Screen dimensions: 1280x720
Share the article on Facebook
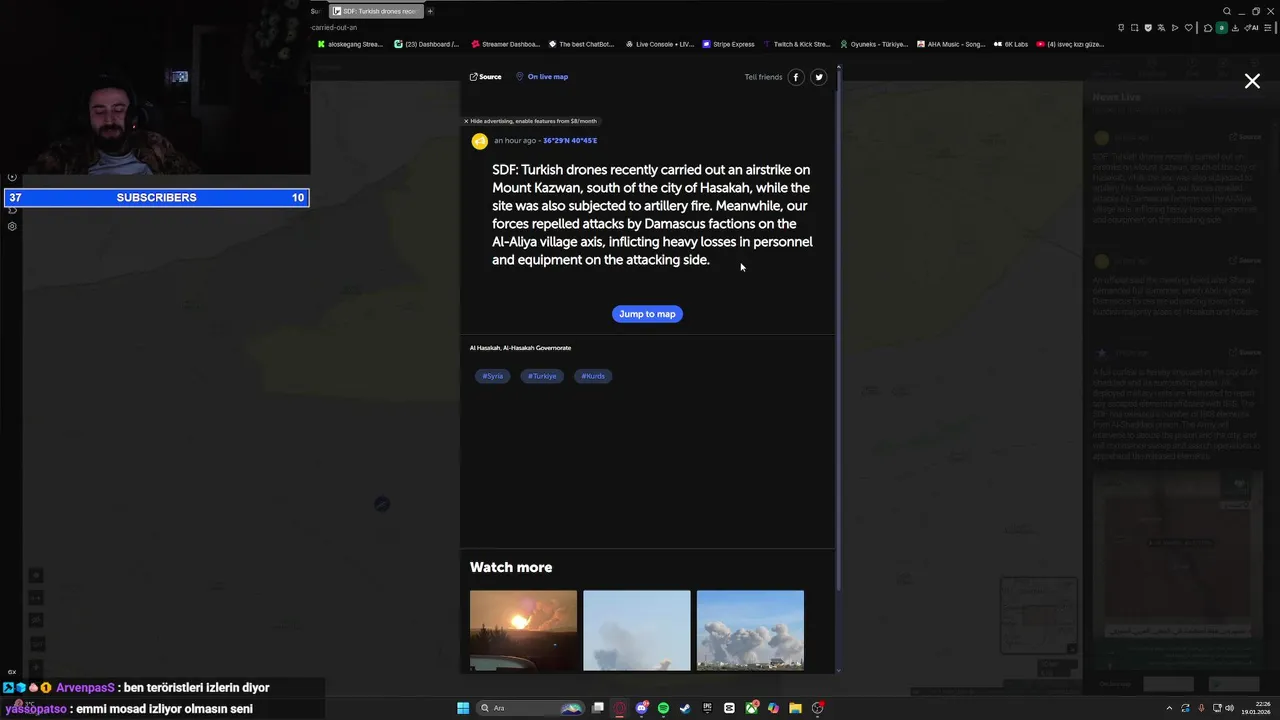point(796,77)
